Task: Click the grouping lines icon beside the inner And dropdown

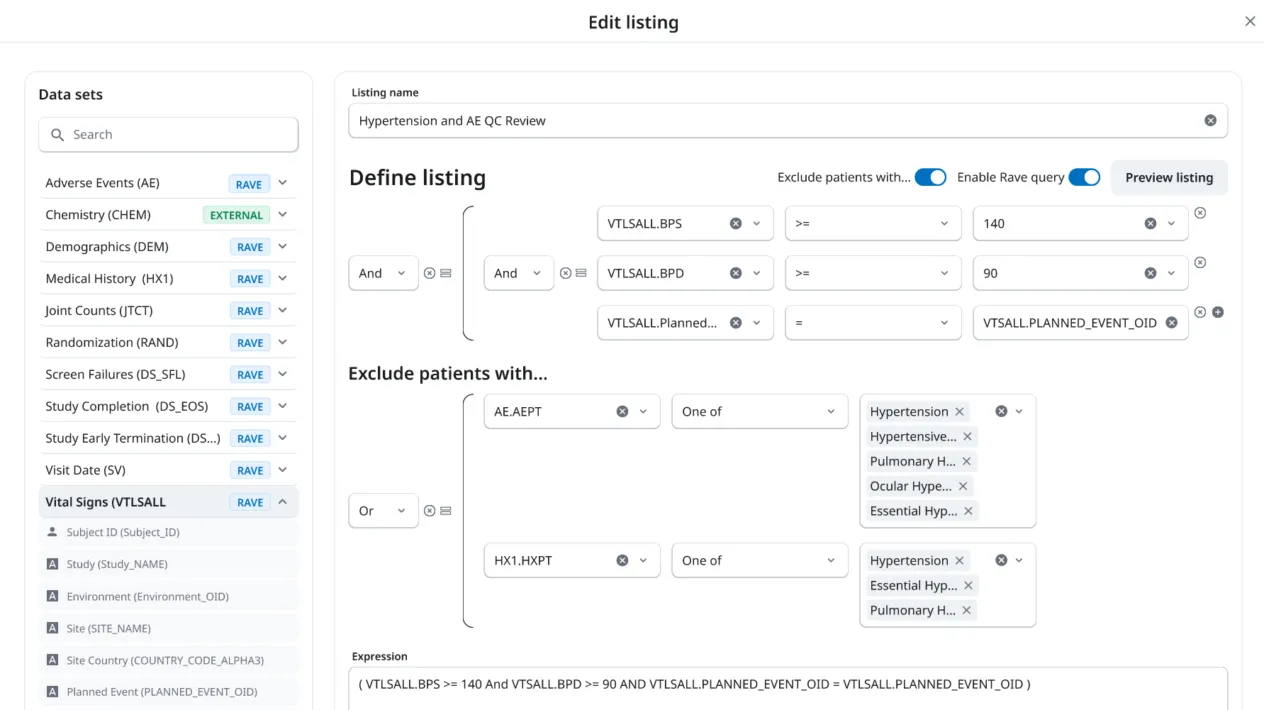Action: pos(581,273)
